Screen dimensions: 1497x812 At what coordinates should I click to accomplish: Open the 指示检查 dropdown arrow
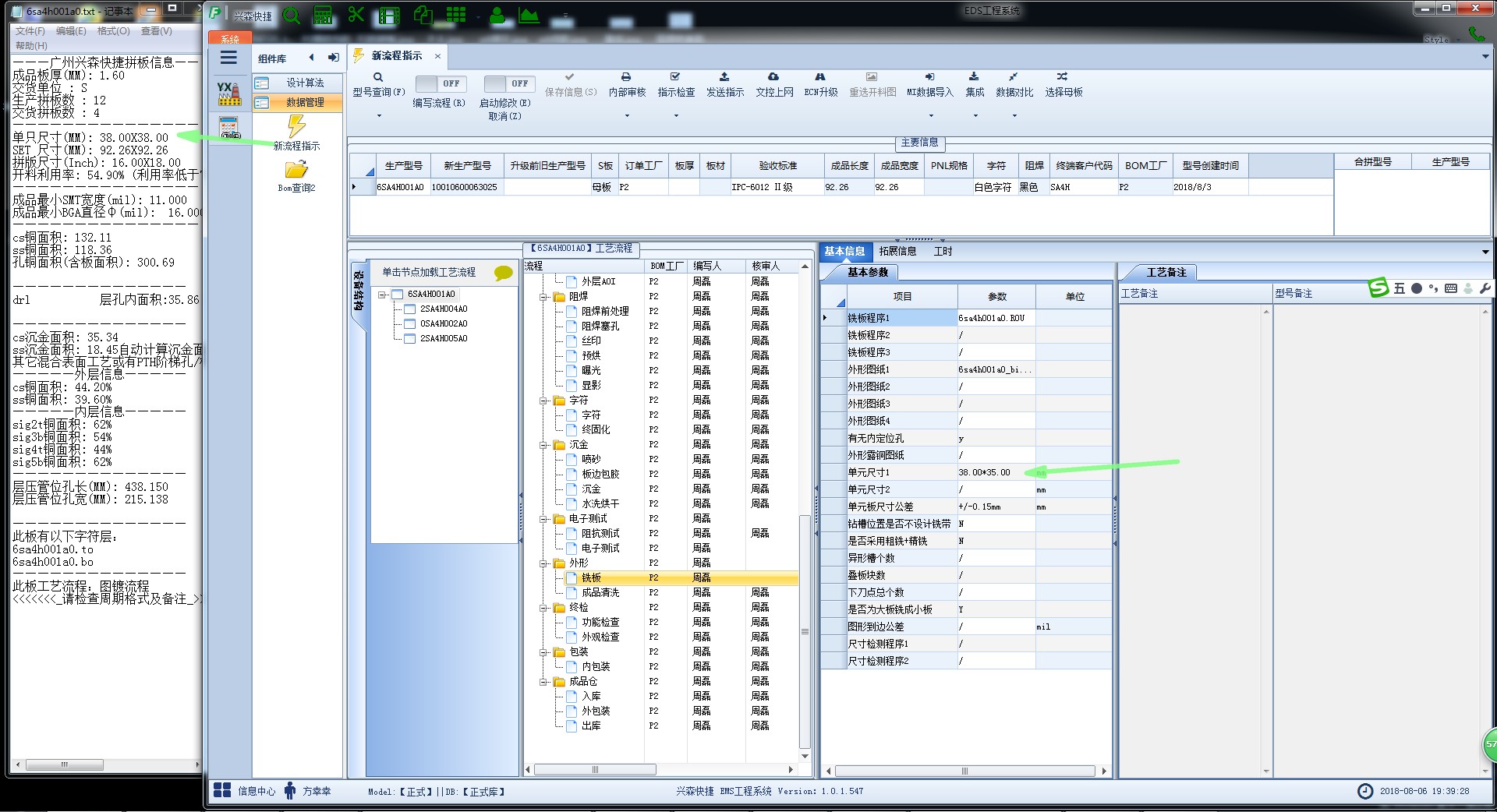(x=676, y=116)
